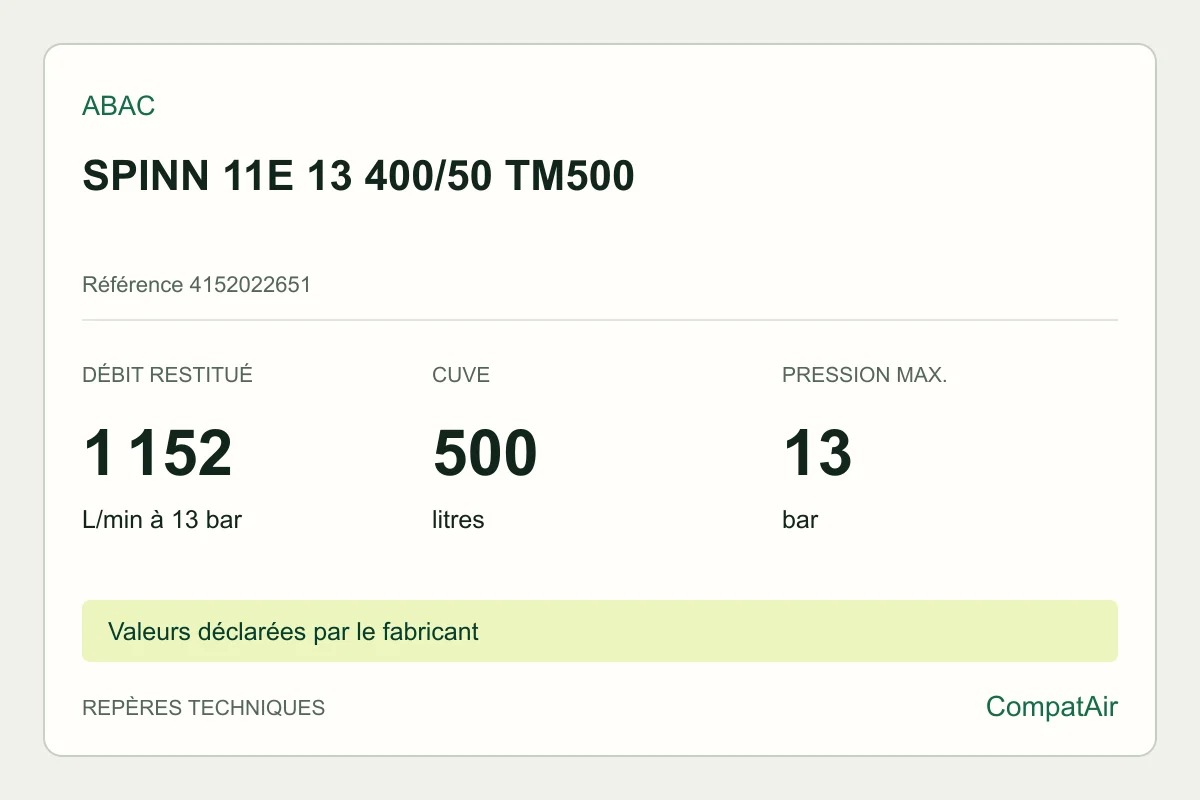Click the DÉBIT RESTITUÉ label
Screen dimensions: 1200x800
167,375
